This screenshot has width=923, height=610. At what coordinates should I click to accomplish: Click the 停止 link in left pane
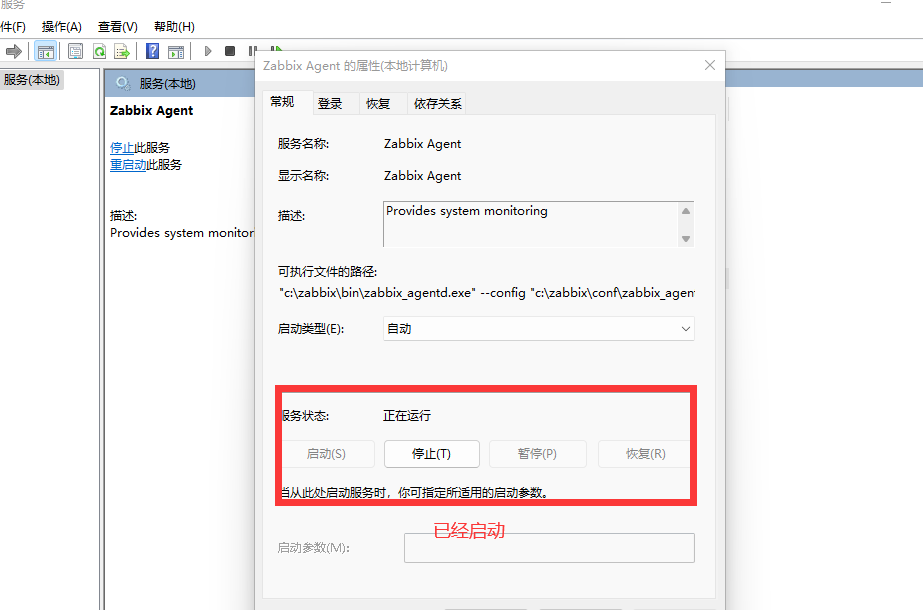(x=122, y=147)
